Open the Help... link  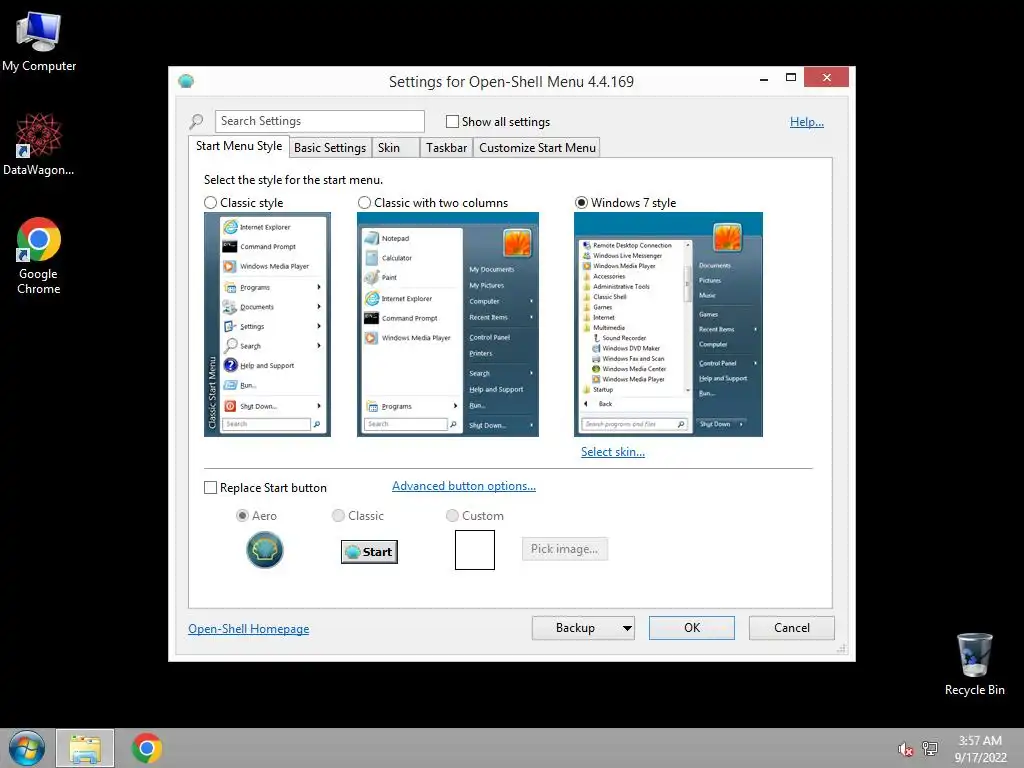coord(807,122)
